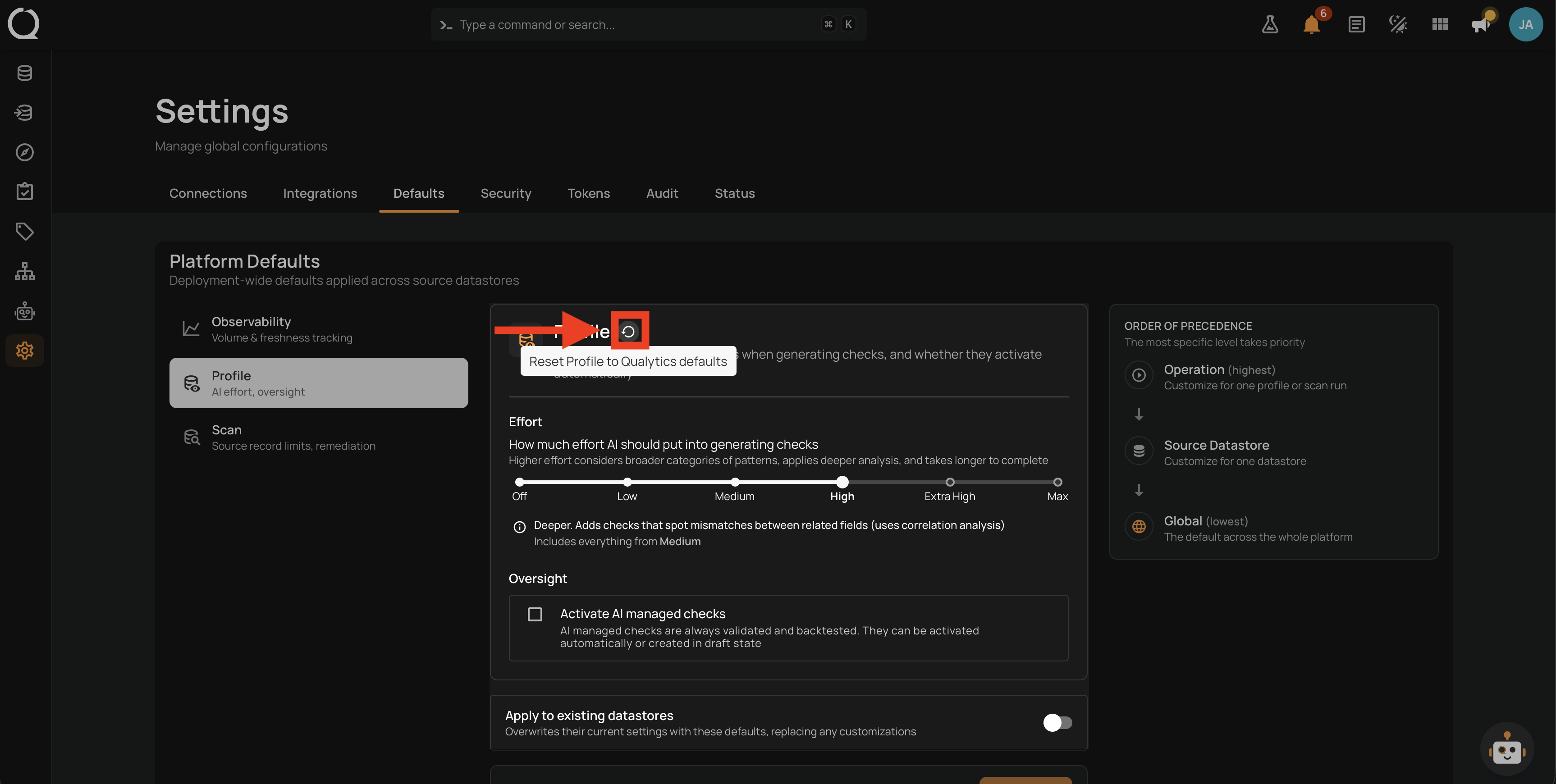Click the 'ORDER OF PRECEDENCE' heading
This screenshot has height=784, width=1556.
point(1188,326)
